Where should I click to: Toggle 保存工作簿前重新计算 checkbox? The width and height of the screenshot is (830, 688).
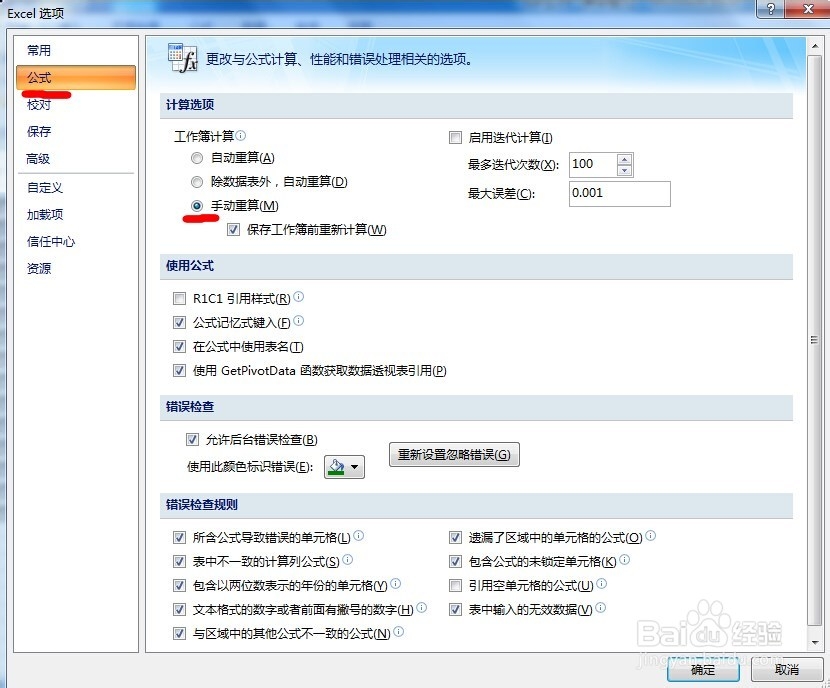233,230
